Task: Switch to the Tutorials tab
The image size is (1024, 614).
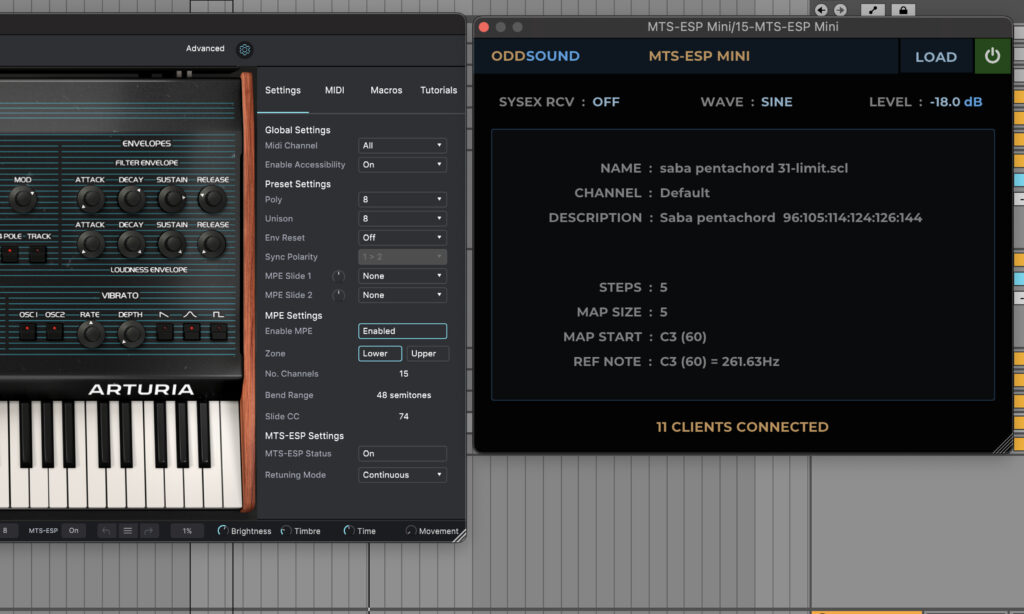Action: (x=438, y=90)
